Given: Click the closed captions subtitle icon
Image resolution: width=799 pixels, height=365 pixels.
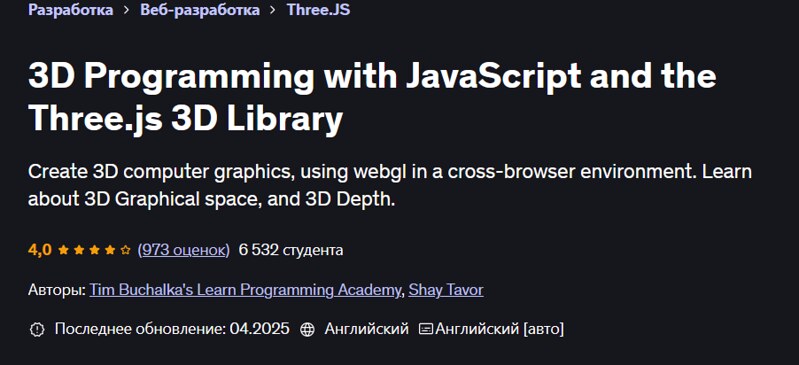Looking at the screenshot, I should coord(425,329).
